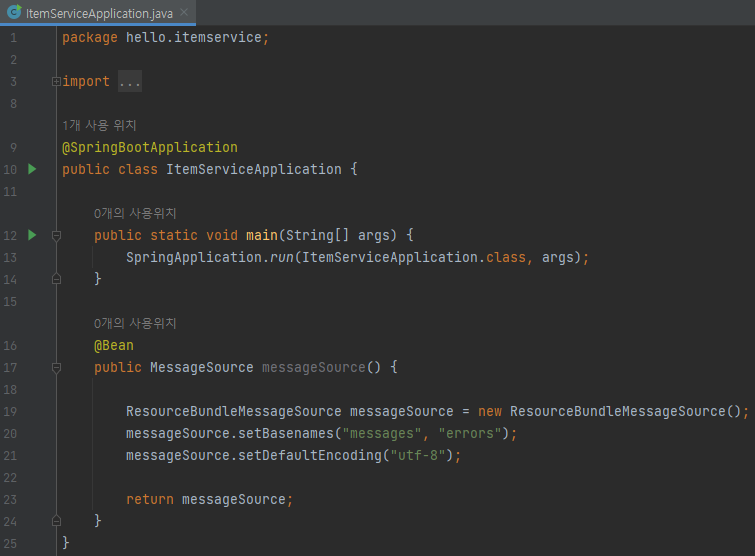Click the "messages" string literal

click(x=382, y=433)
